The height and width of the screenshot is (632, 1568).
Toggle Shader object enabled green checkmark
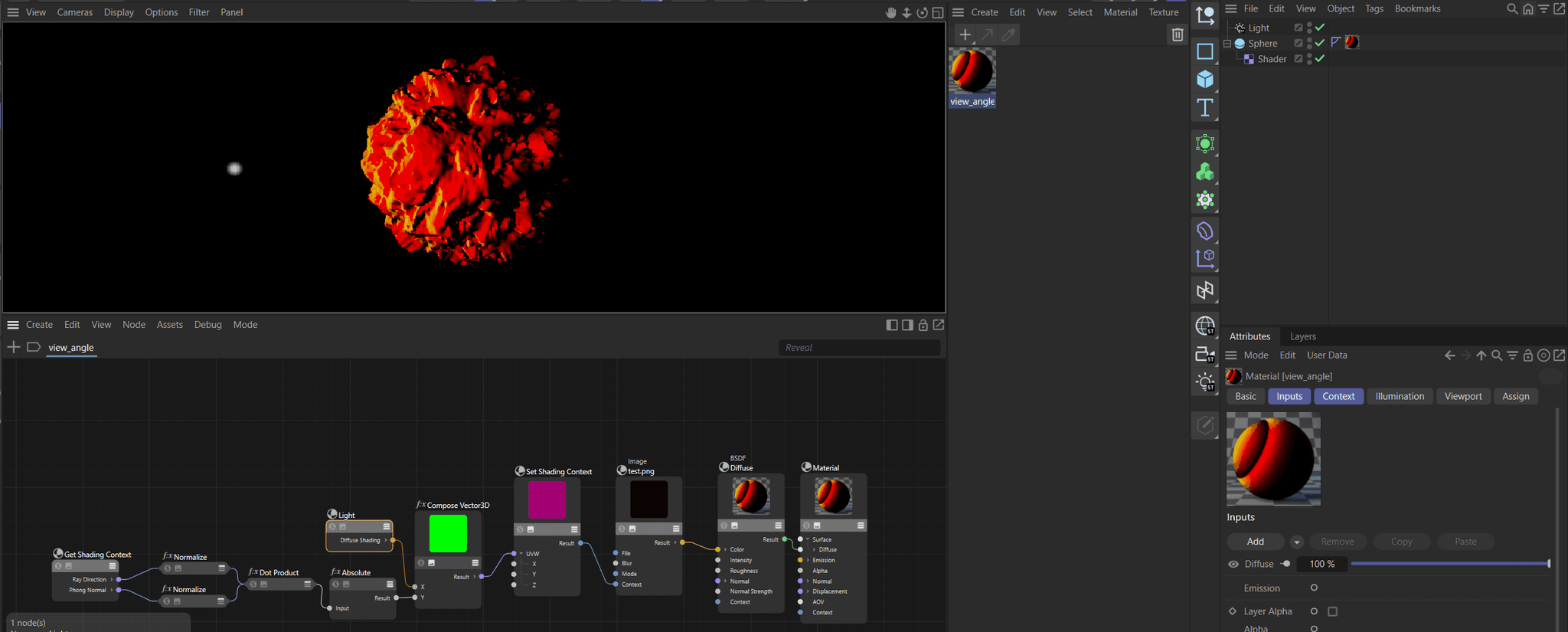(1320, 59)
